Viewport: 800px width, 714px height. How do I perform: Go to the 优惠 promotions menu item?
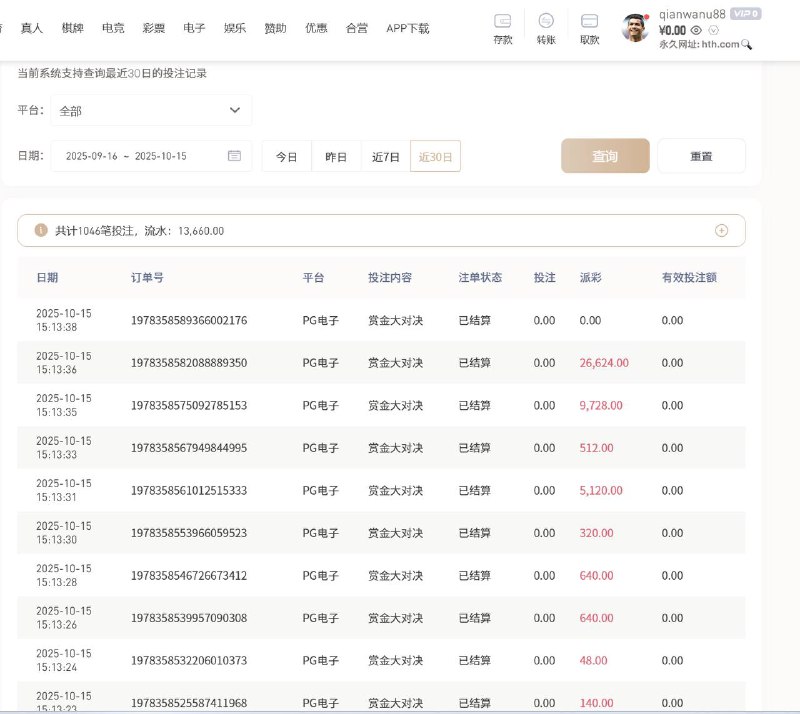tap(316, 29)
